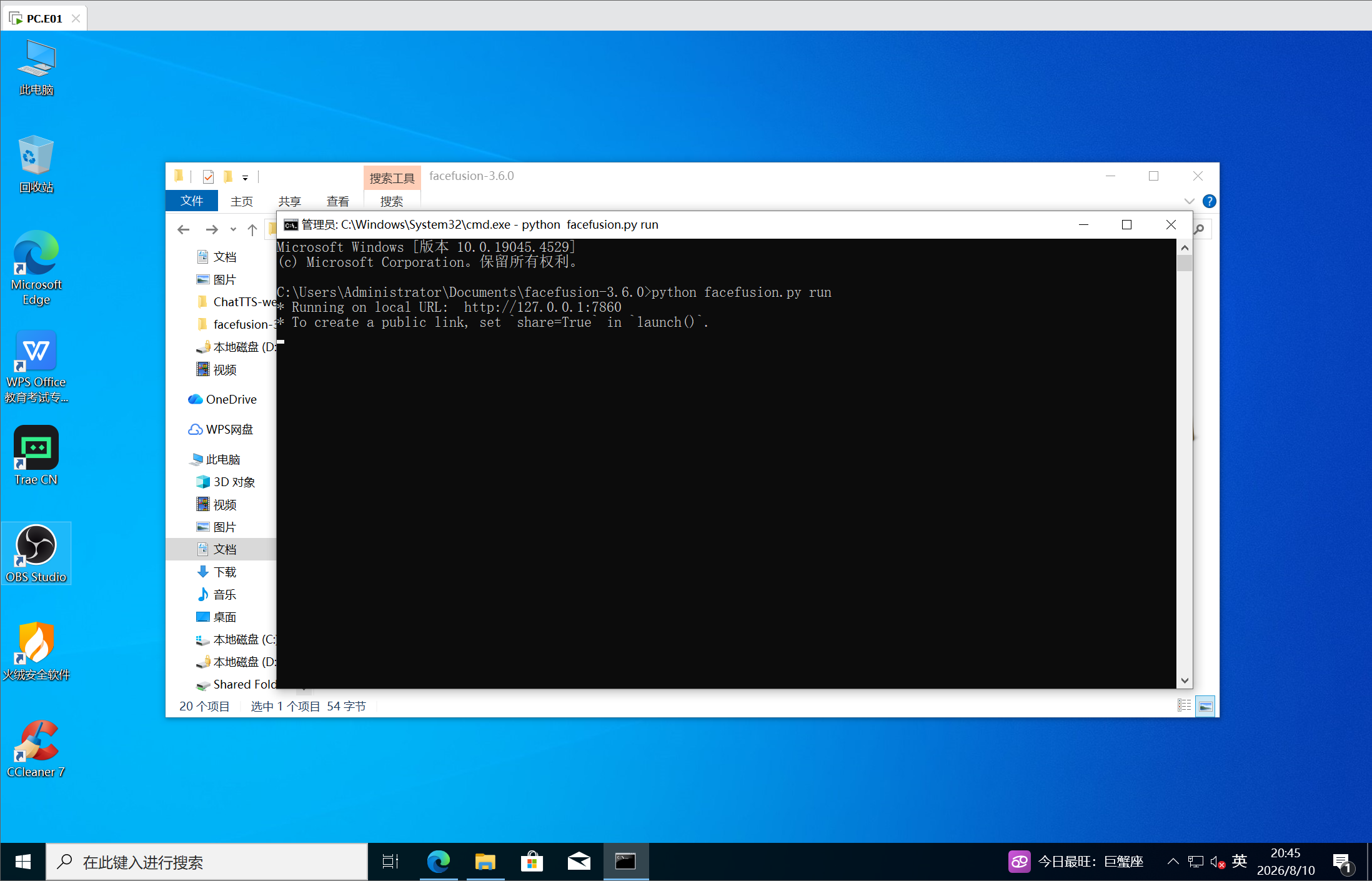
Task: Open the notification center icon
Action: pos(1343,862)
